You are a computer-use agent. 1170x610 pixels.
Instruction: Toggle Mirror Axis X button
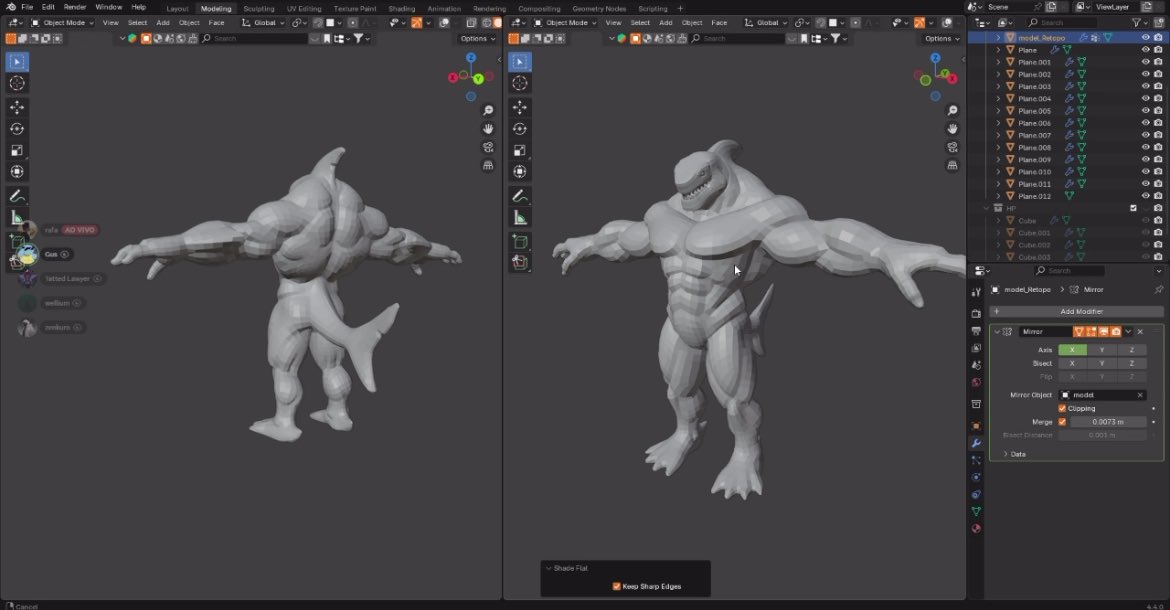pos(1072,350)
